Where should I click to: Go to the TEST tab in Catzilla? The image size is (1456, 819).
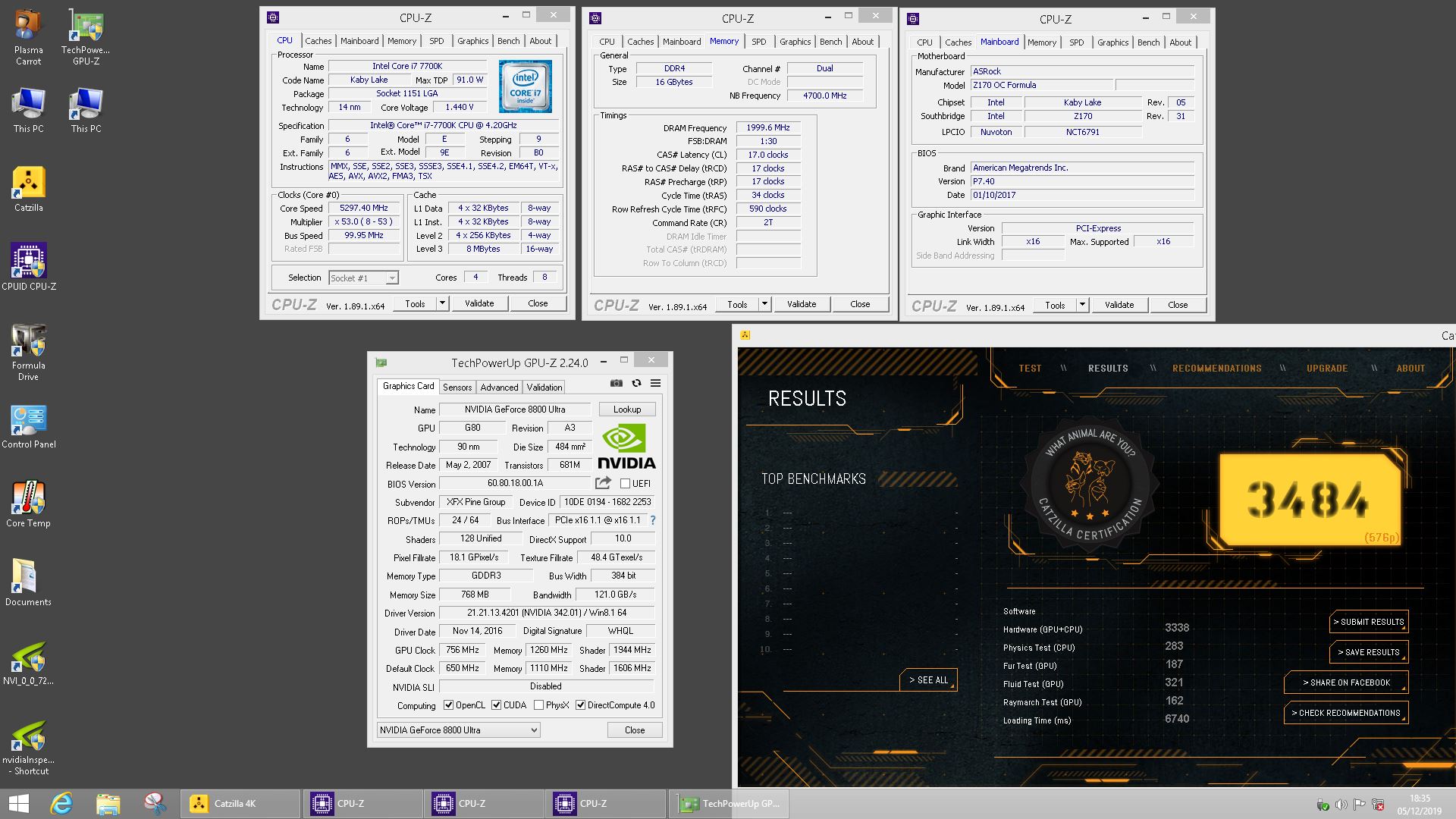point(1030,368)
